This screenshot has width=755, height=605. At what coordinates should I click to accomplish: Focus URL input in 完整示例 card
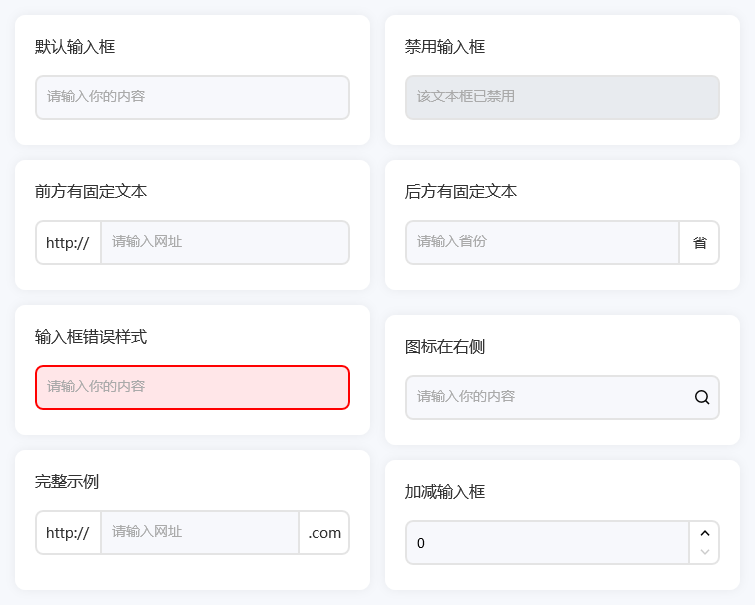[200, 533]
